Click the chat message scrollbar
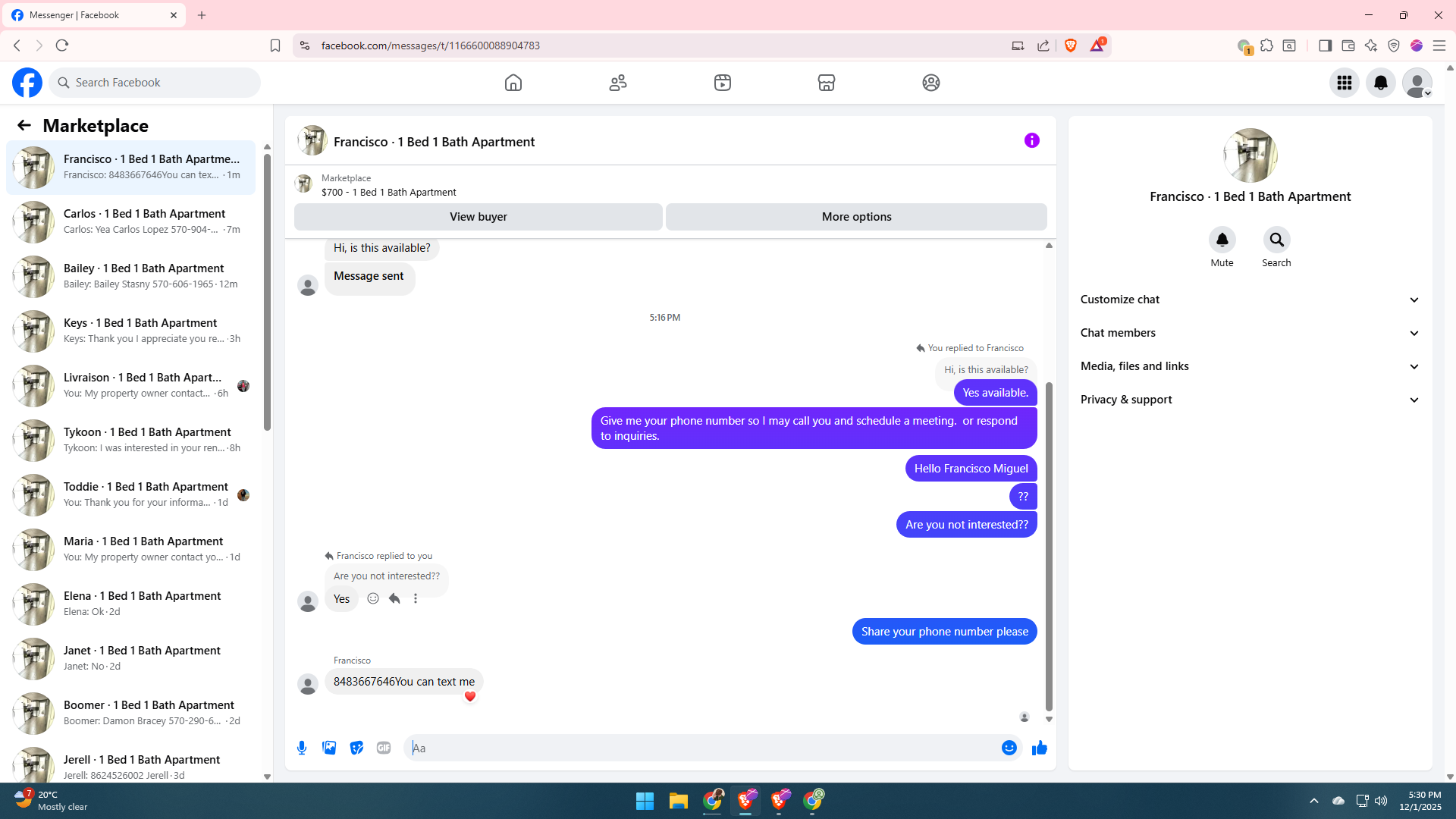The height and width of the screenshot is (819, 1456). pyautogui.click(x=1049, y=546)
